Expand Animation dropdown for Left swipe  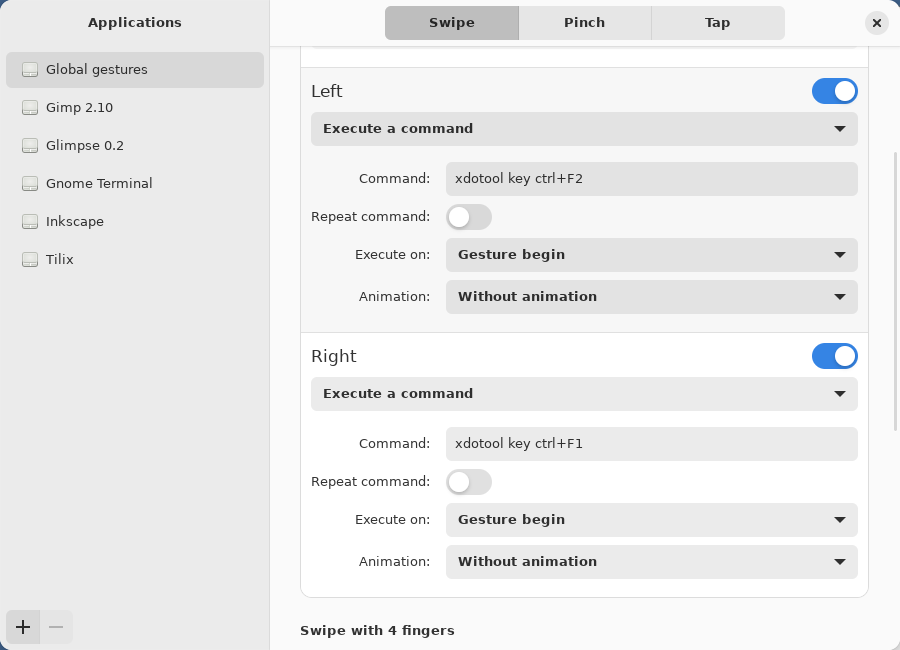coord(651,297)
